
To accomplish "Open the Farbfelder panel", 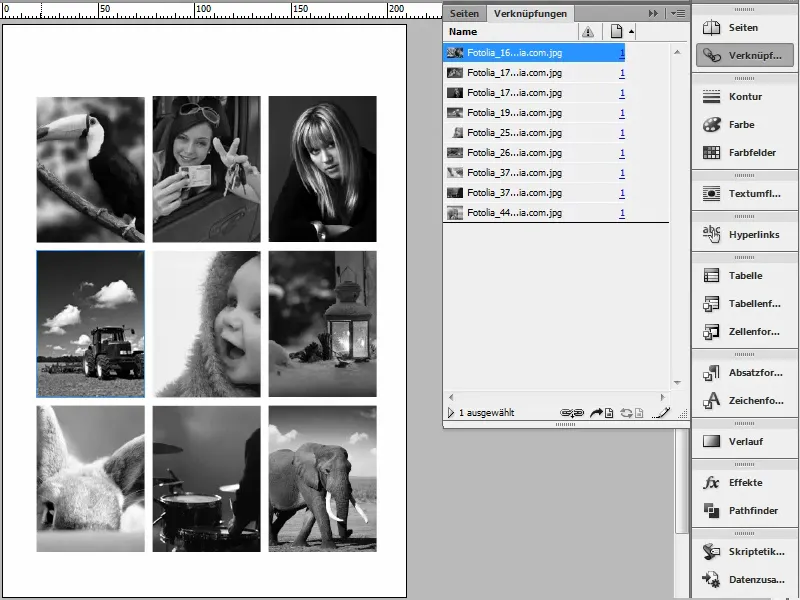I will 744,153.
